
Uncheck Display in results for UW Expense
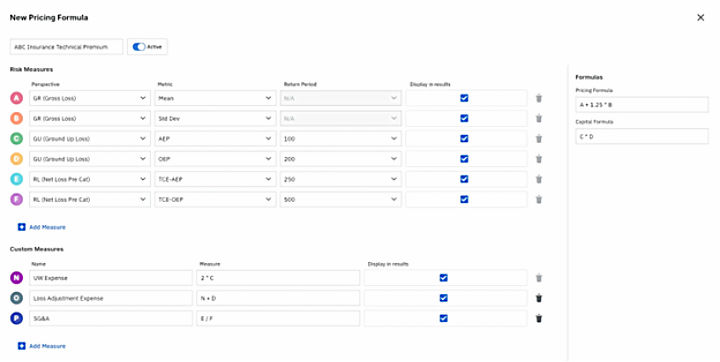tap(444, 277)
